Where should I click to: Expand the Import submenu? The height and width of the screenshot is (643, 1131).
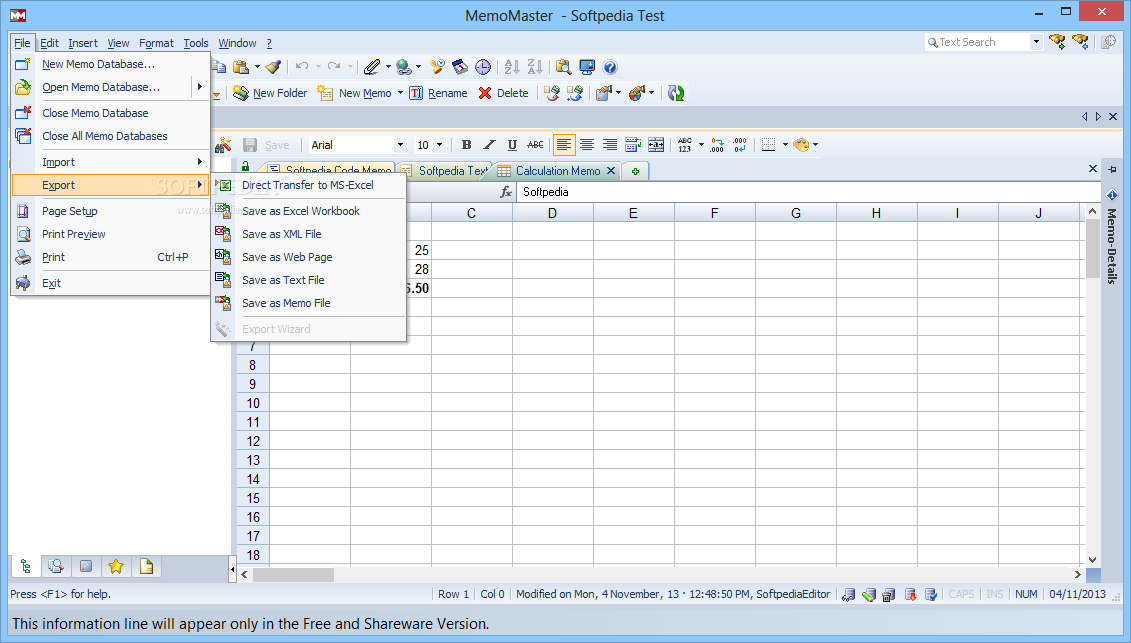click(110, 162)
